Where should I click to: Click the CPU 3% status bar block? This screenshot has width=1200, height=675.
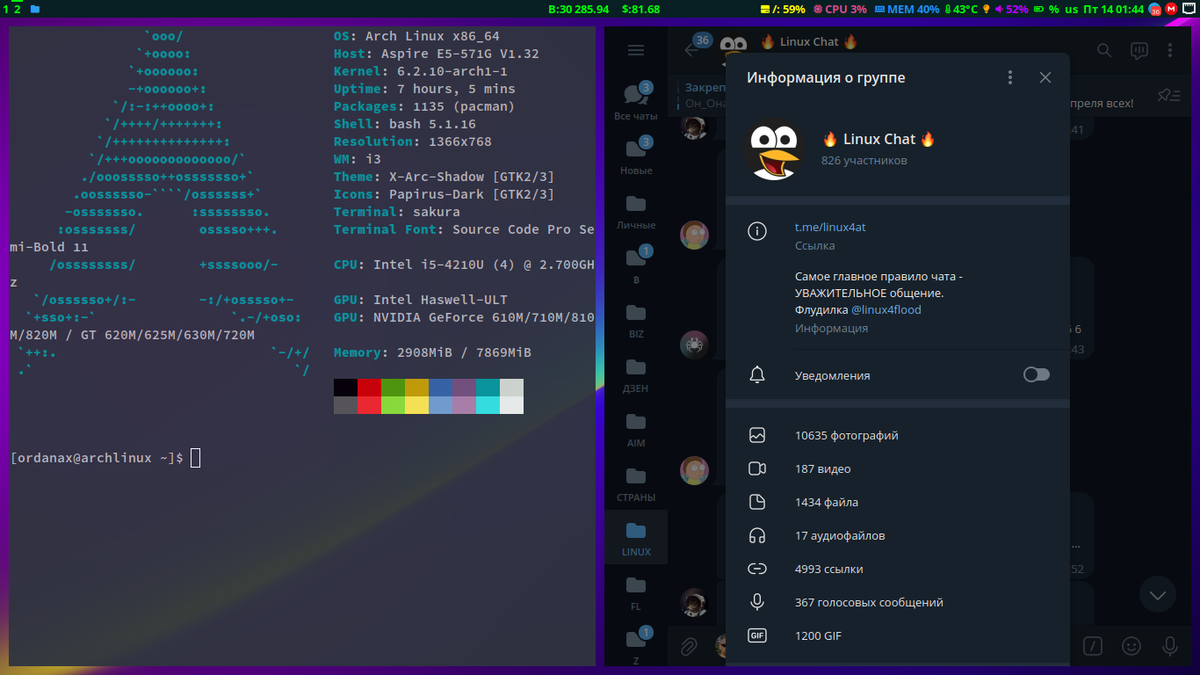[839, 9]
